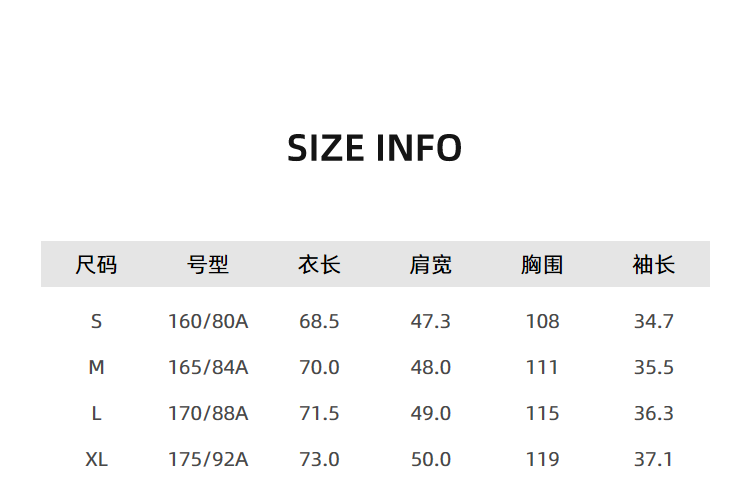
Task: Select the 尺码 column header
Action: (x=96, y=265)
